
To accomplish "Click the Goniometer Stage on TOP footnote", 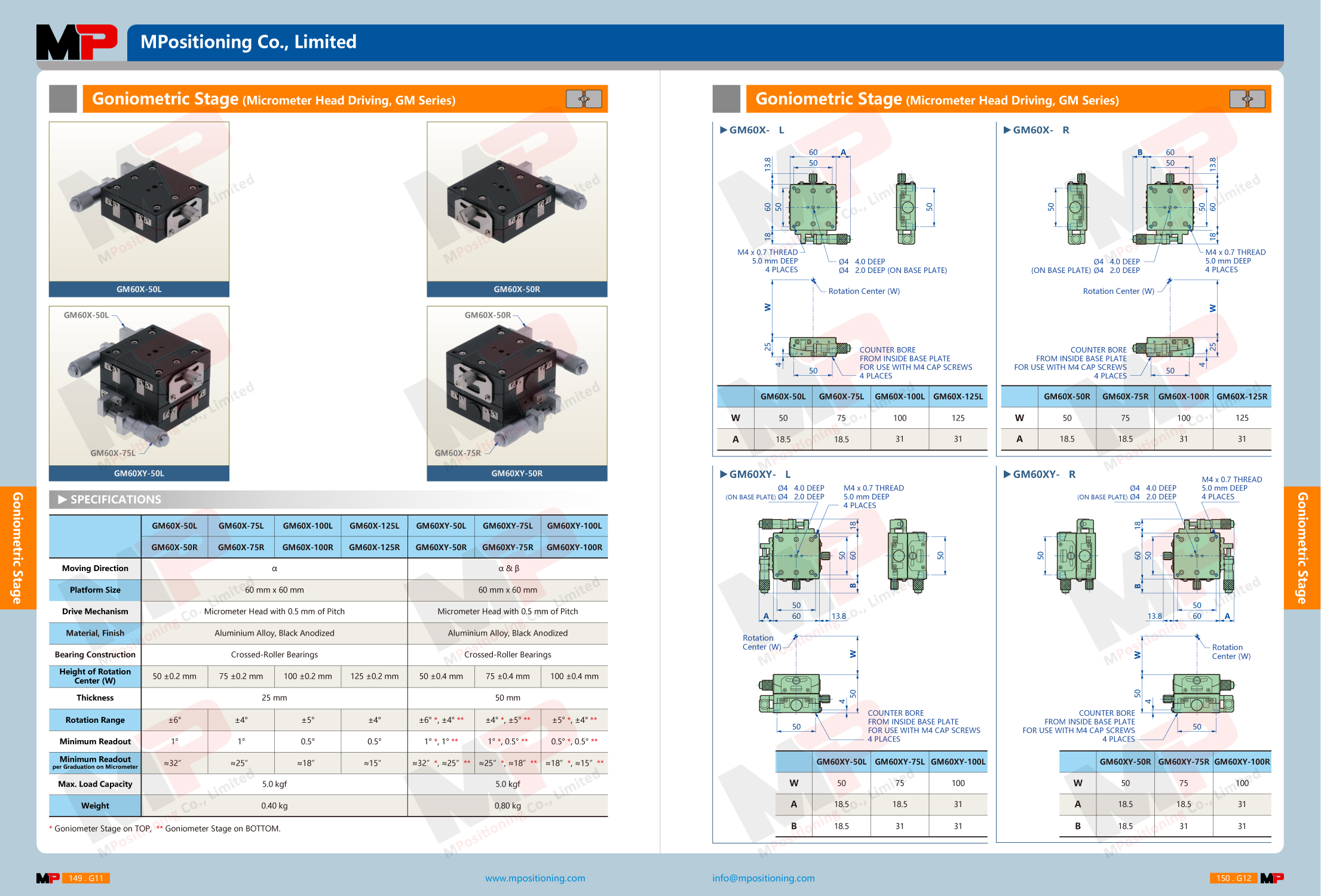I will click(x=100, y=829).
